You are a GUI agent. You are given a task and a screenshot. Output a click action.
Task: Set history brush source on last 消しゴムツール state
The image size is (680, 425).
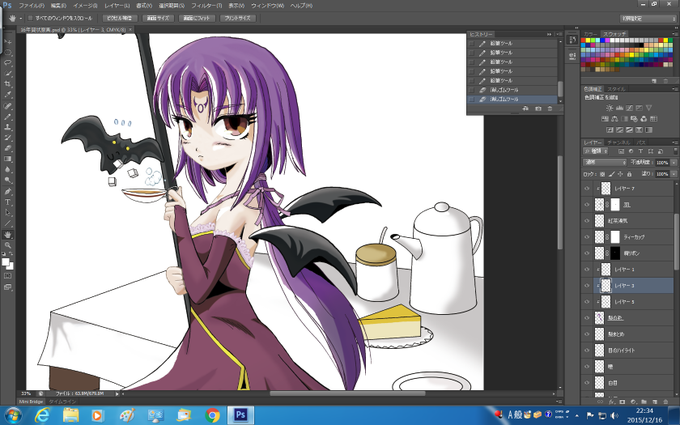(471, 99)
